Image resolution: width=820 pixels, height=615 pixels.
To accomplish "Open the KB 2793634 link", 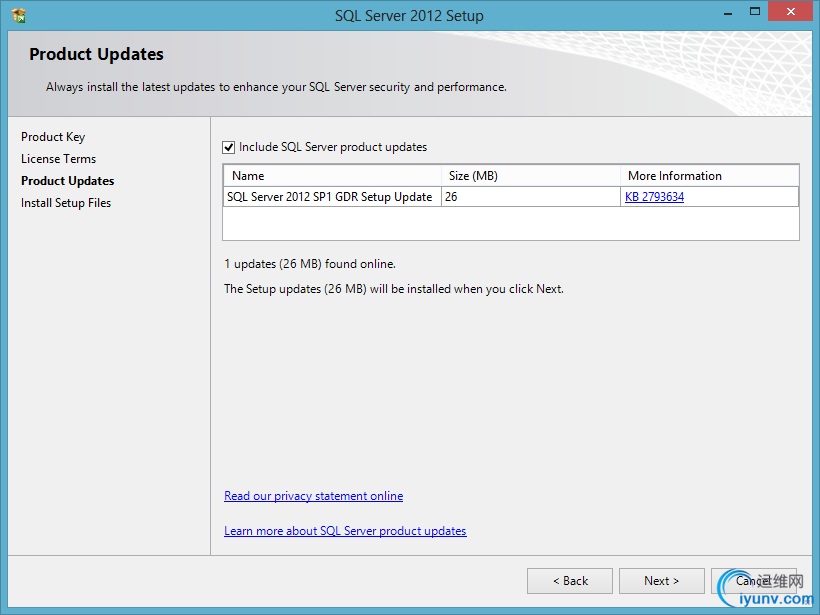I will (654, 197).
